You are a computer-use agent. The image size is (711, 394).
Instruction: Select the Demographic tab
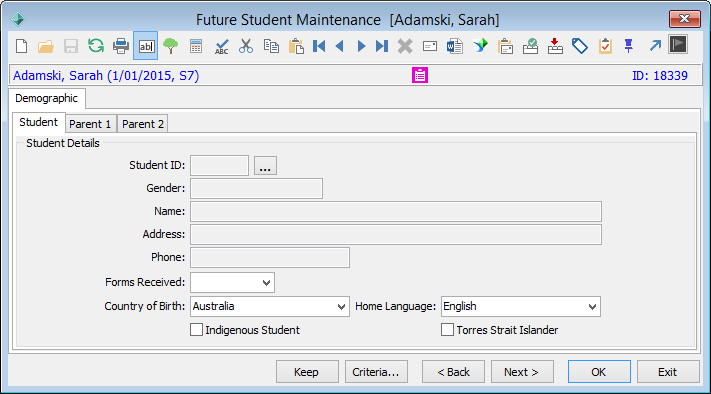click(46, 98)
